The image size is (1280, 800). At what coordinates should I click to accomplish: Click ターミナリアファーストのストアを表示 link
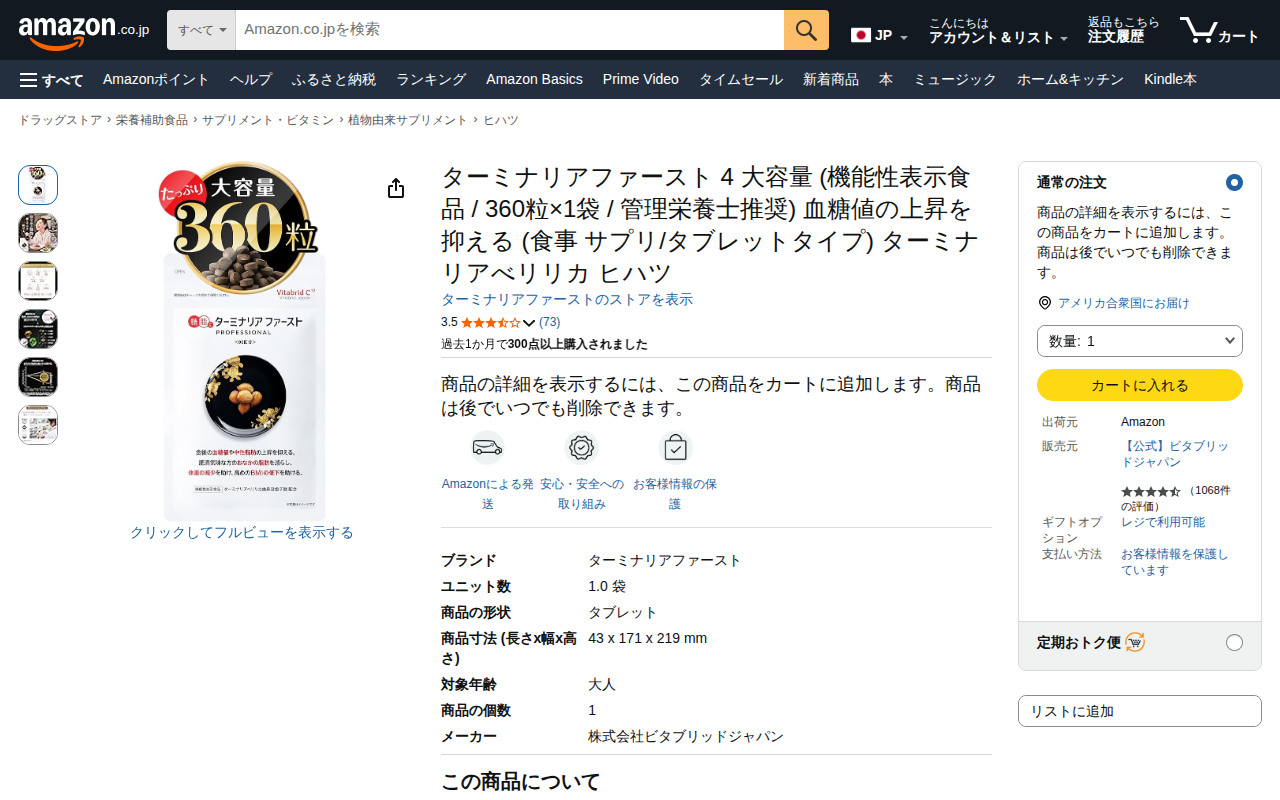click(x=567, y=300)
